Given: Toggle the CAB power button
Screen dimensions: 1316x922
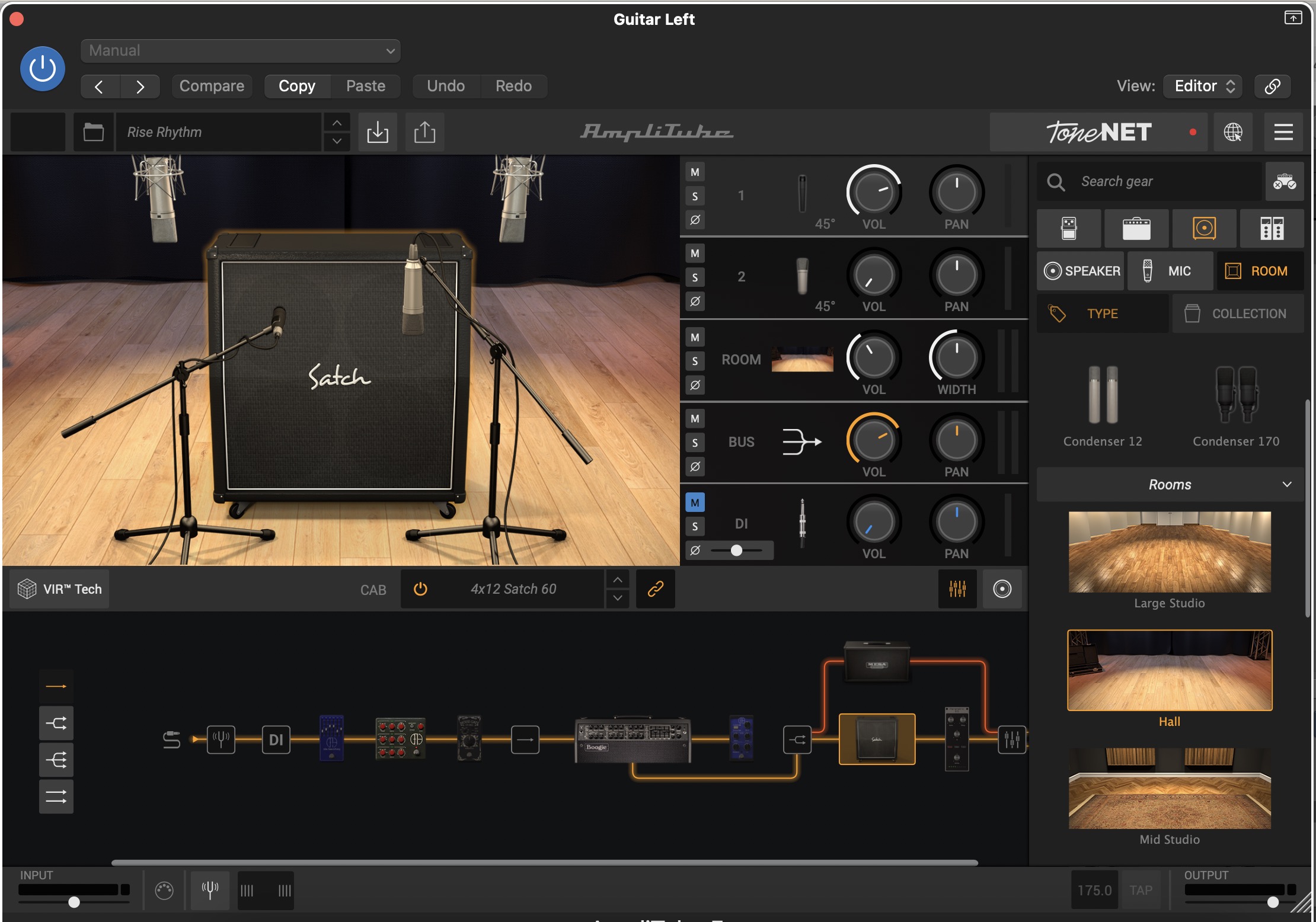Looking at the screenshot, I should click(x=420, y=590).
